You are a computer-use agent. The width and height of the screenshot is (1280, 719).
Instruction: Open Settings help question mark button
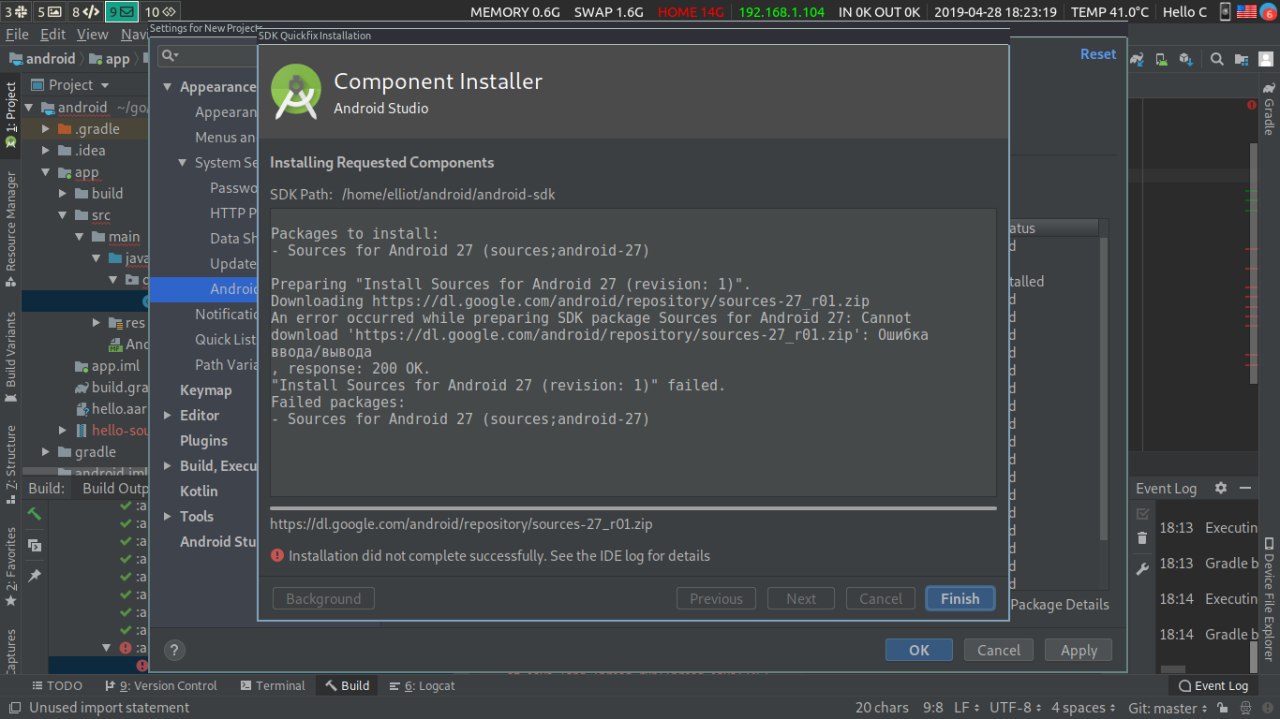(x=174, y=650)
